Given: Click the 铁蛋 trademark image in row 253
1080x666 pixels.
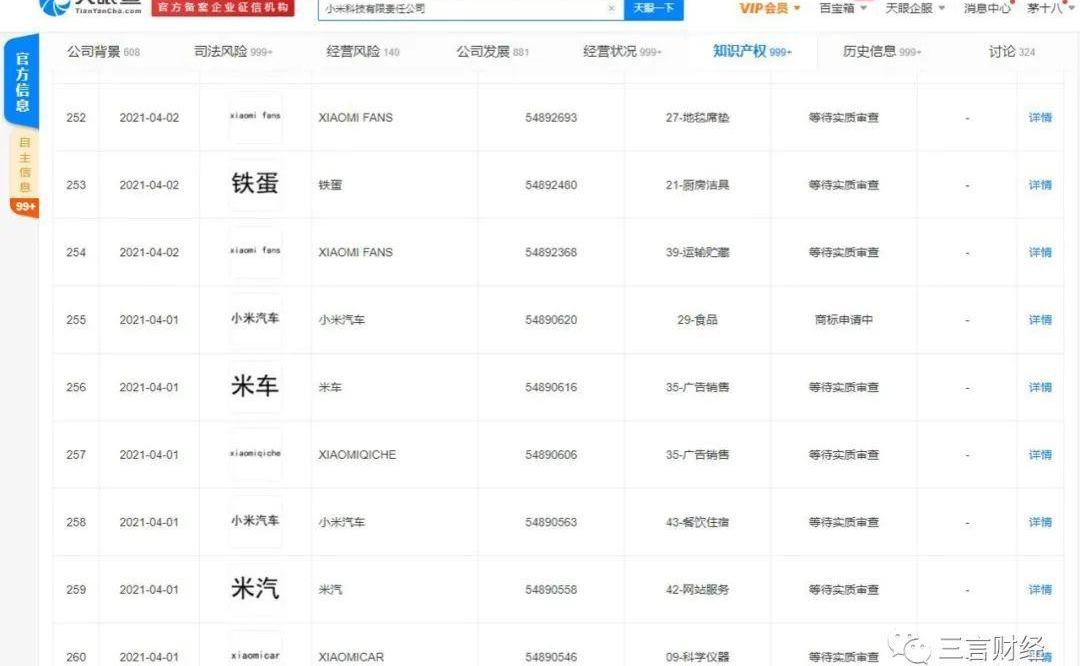Looking at the screenshot, I should point(254,185).
